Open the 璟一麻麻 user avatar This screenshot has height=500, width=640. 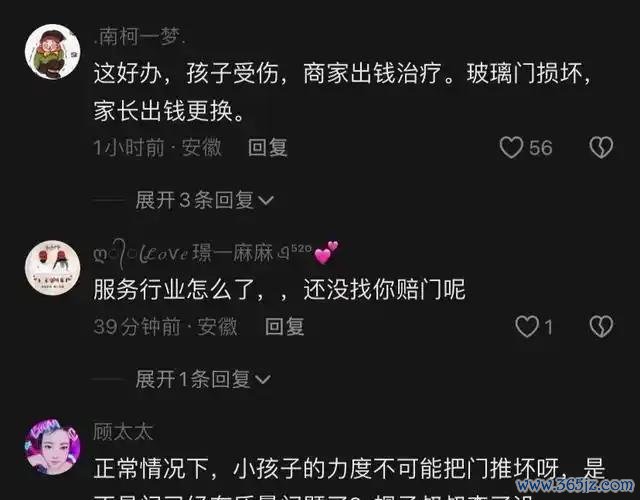53,268
